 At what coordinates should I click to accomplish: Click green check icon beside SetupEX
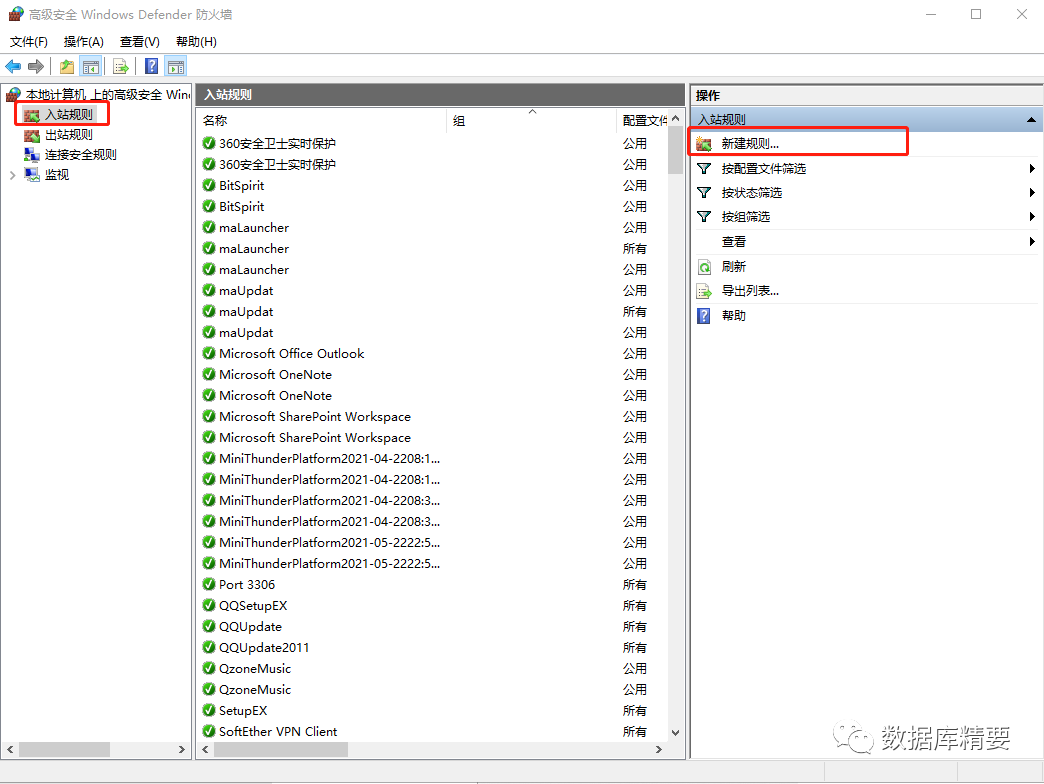[209, 710]
